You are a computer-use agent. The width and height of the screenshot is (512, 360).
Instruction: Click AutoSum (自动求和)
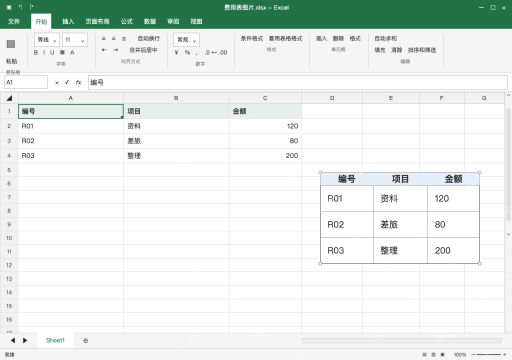pos(385,39)
